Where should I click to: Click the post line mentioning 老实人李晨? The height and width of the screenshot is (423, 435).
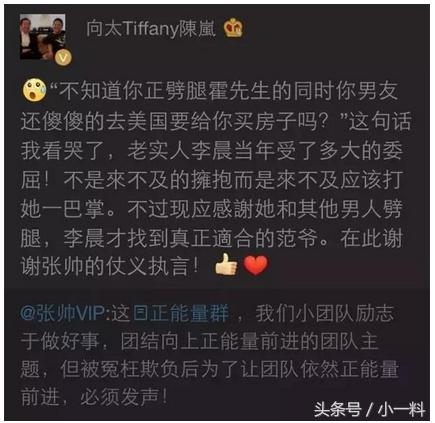pos(212,150)
